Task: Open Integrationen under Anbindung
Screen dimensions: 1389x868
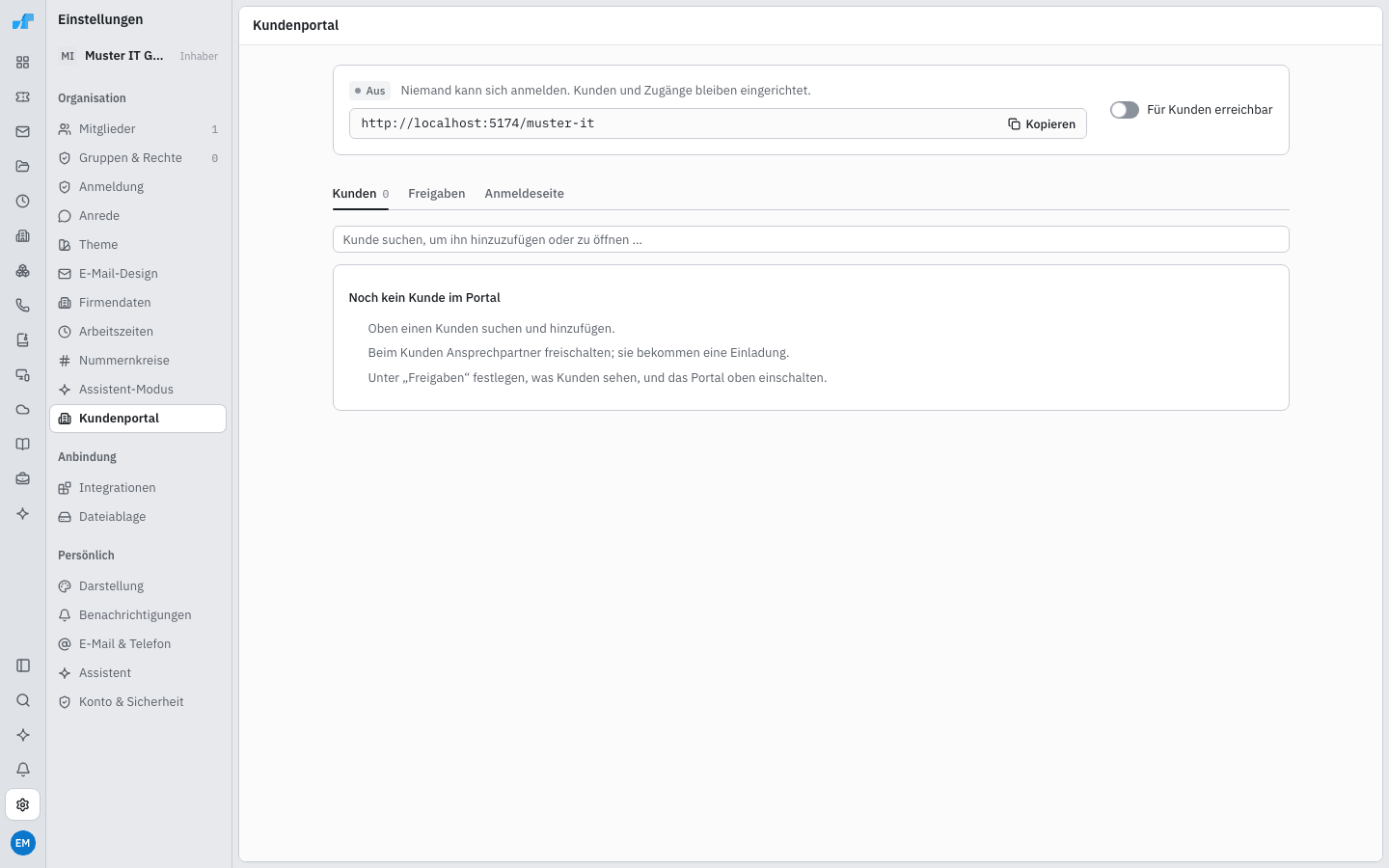Action: pyautogui.click(x=138, y=488)
